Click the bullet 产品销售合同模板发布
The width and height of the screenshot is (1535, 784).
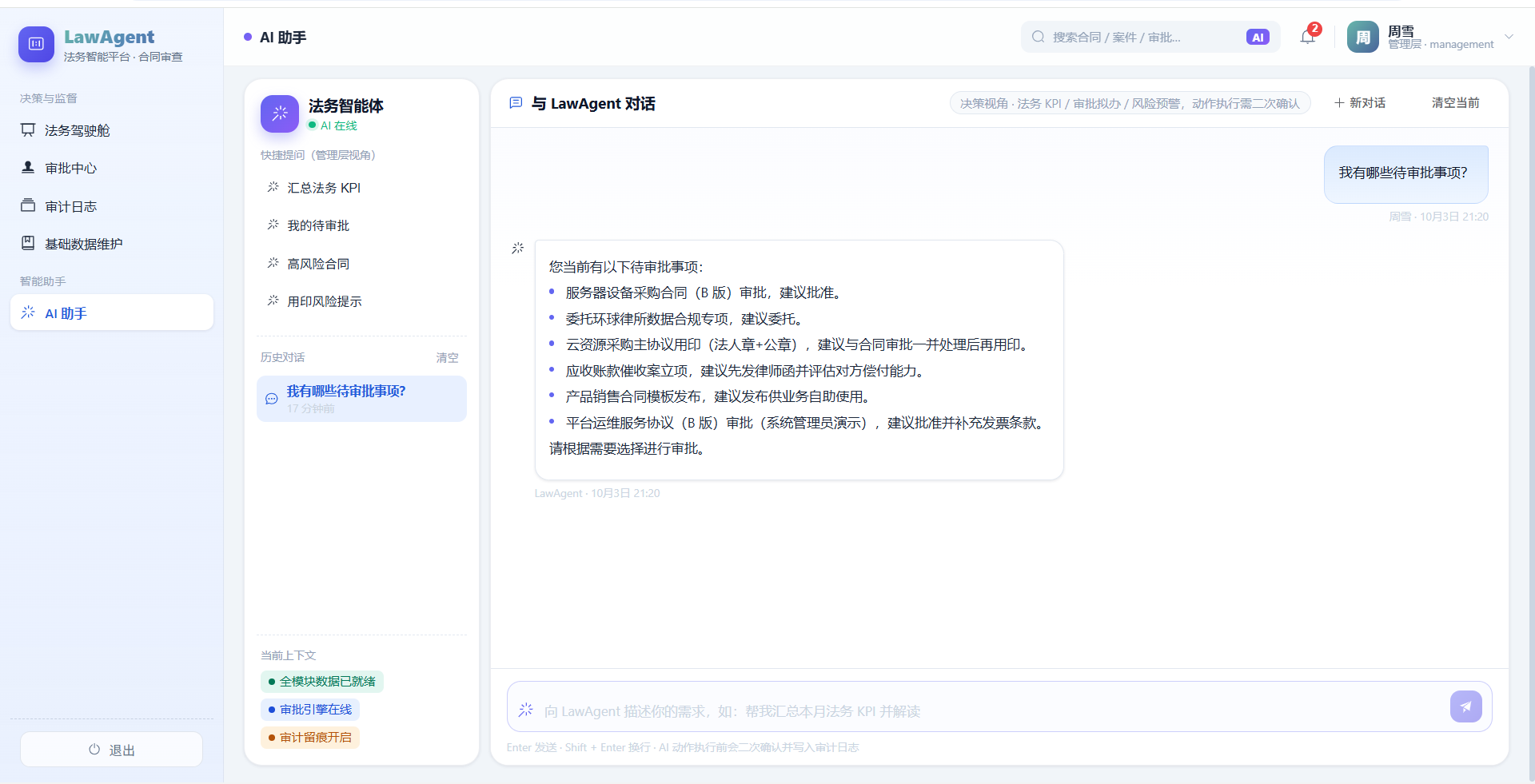pyautogui.click(x=717, y=396)
